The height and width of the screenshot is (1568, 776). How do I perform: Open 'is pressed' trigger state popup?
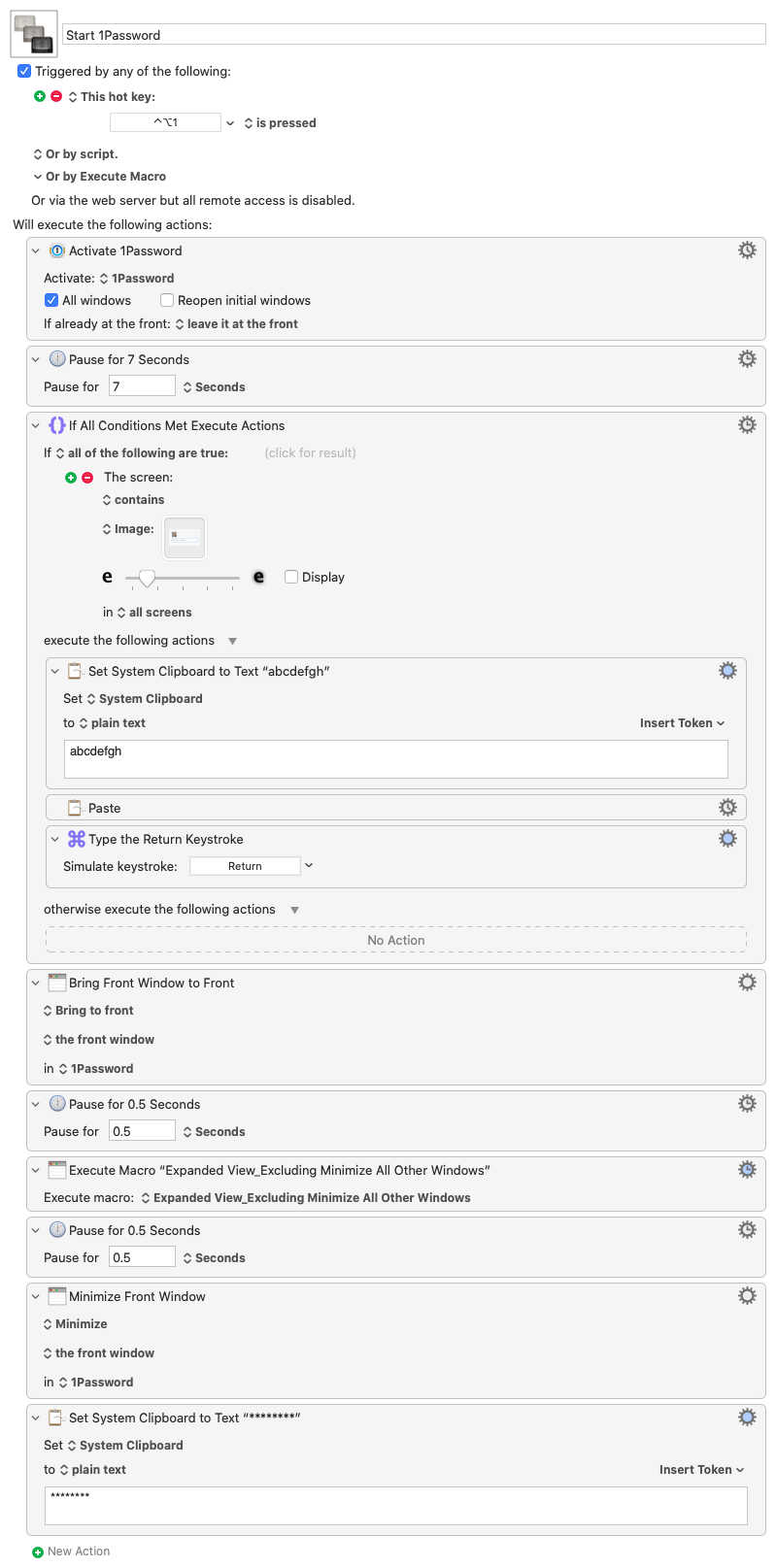point(280,123)
